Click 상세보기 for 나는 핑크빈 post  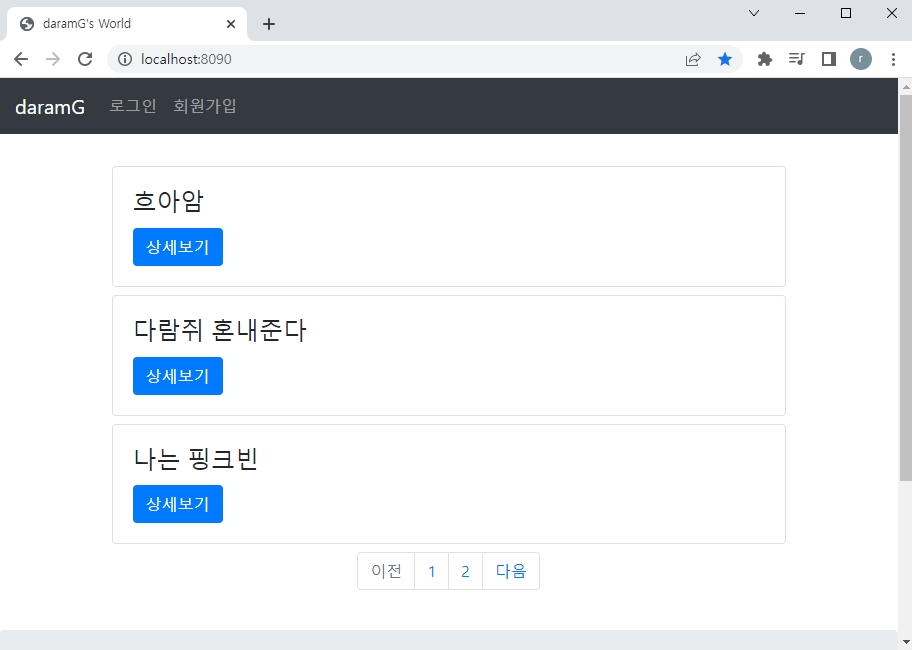coord(178,504)
